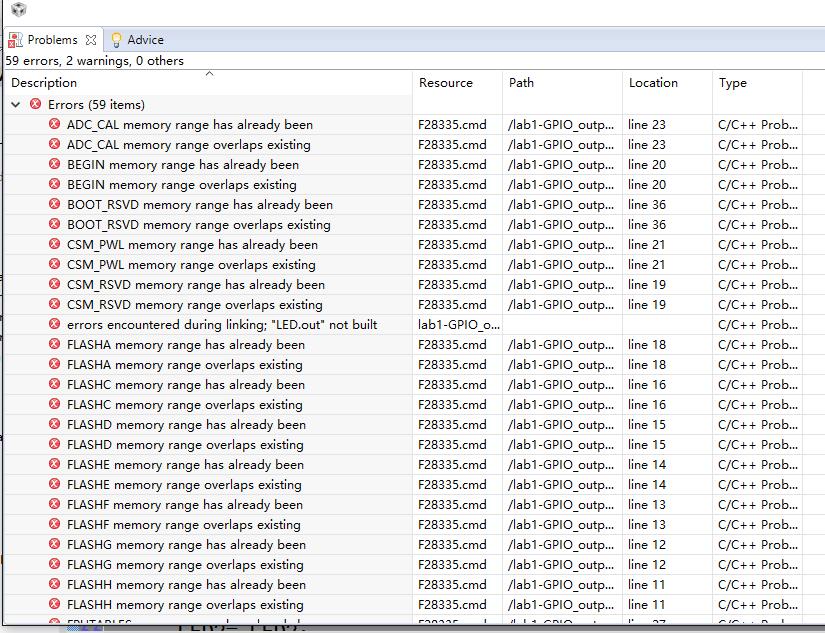The height and width of the screenshot is (633, 825).
Task: Select 'FLASHA memory range has already been'
Action: (x=186, y=345)
